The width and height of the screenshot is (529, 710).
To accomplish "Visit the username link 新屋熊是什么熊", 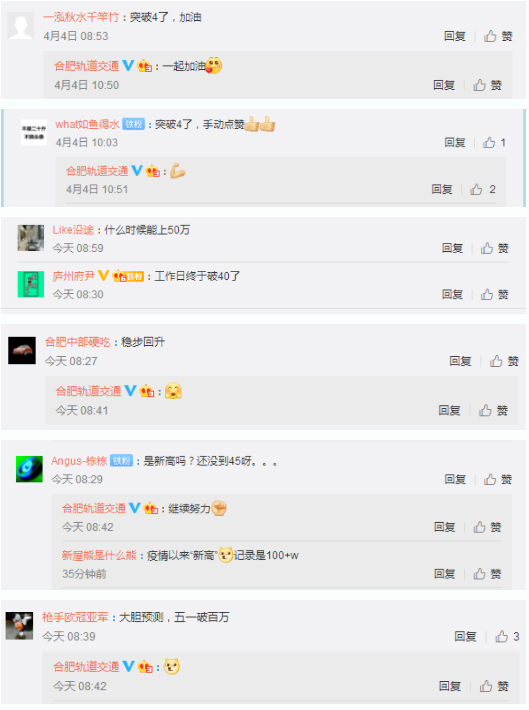I will (x=99, y=555).
